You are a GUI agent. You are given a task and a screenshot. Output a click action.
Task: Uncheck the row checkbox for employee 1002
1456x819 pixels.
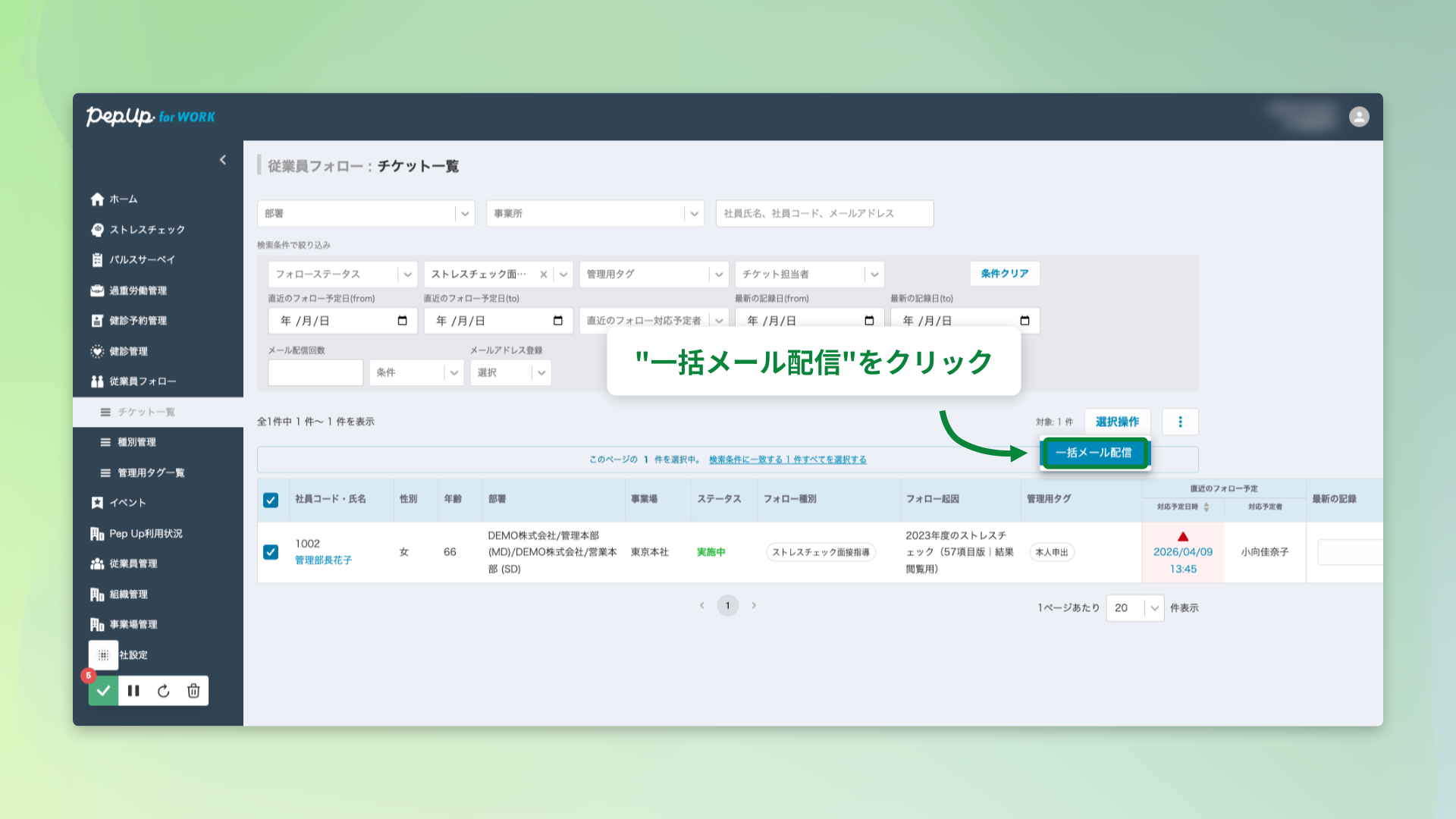point(271,552)
